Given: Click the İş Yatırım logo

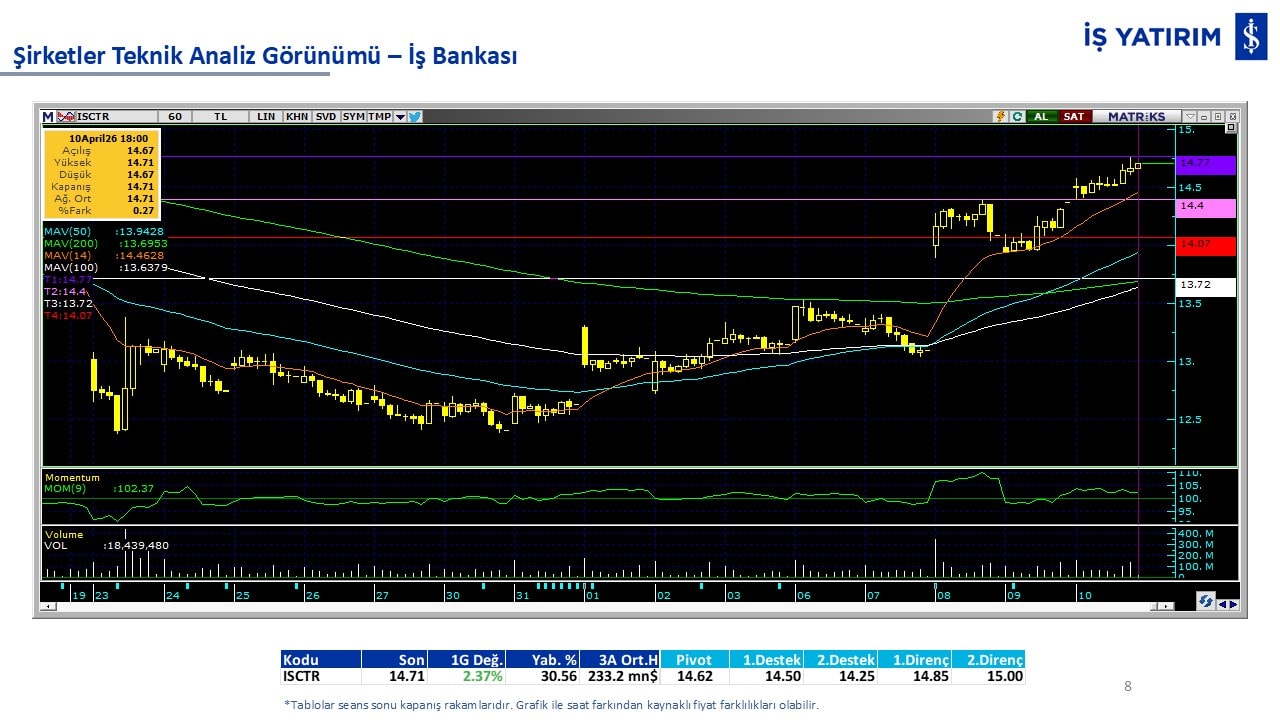Looking at the screenshot, I should click(1174, 37).
